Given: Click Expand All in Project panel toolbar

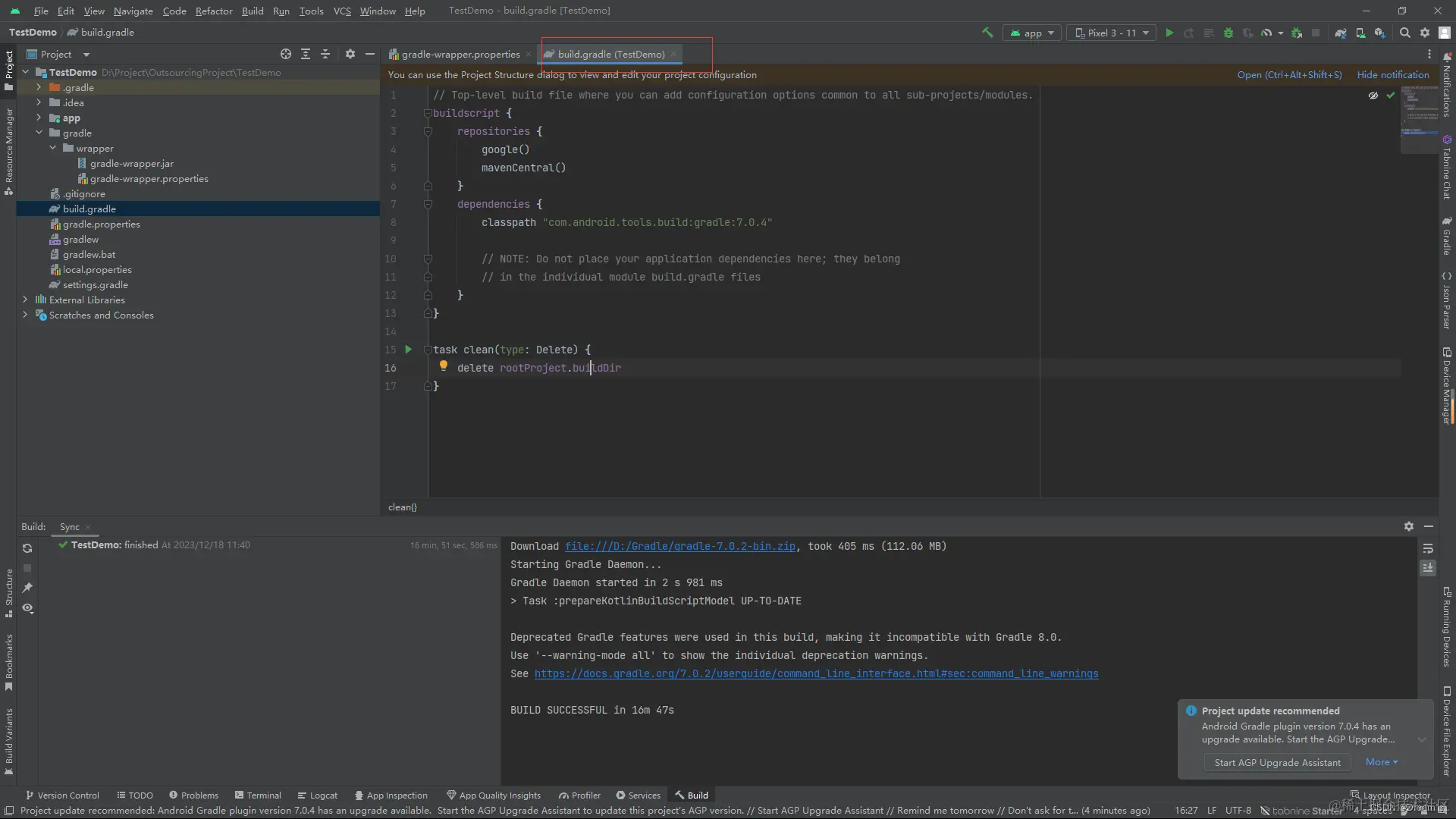Looking at the screenshot, I should click(x=306, y=54).
